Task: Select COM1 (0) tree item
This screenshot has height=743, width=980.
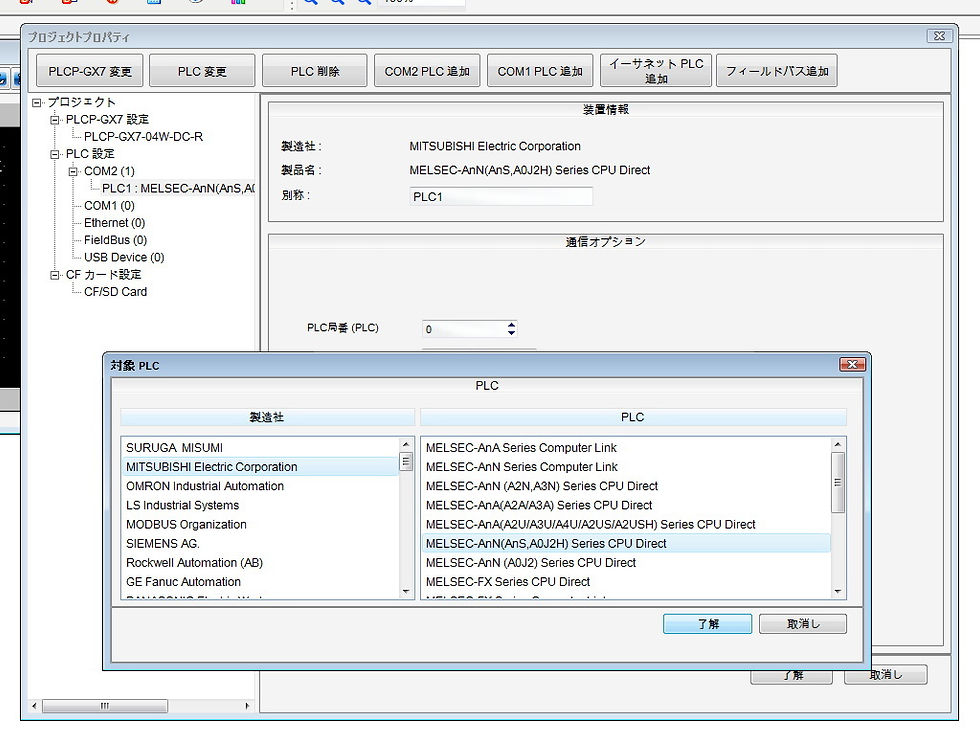Action: pos(109,206)
